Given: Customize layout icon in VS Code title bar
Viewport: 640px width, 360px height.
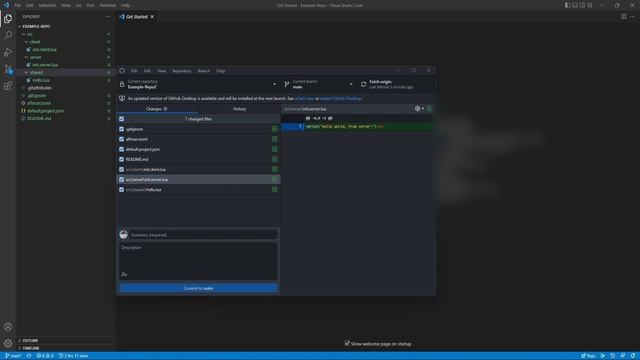Looking at the screenshot, I should click(590, 5).
